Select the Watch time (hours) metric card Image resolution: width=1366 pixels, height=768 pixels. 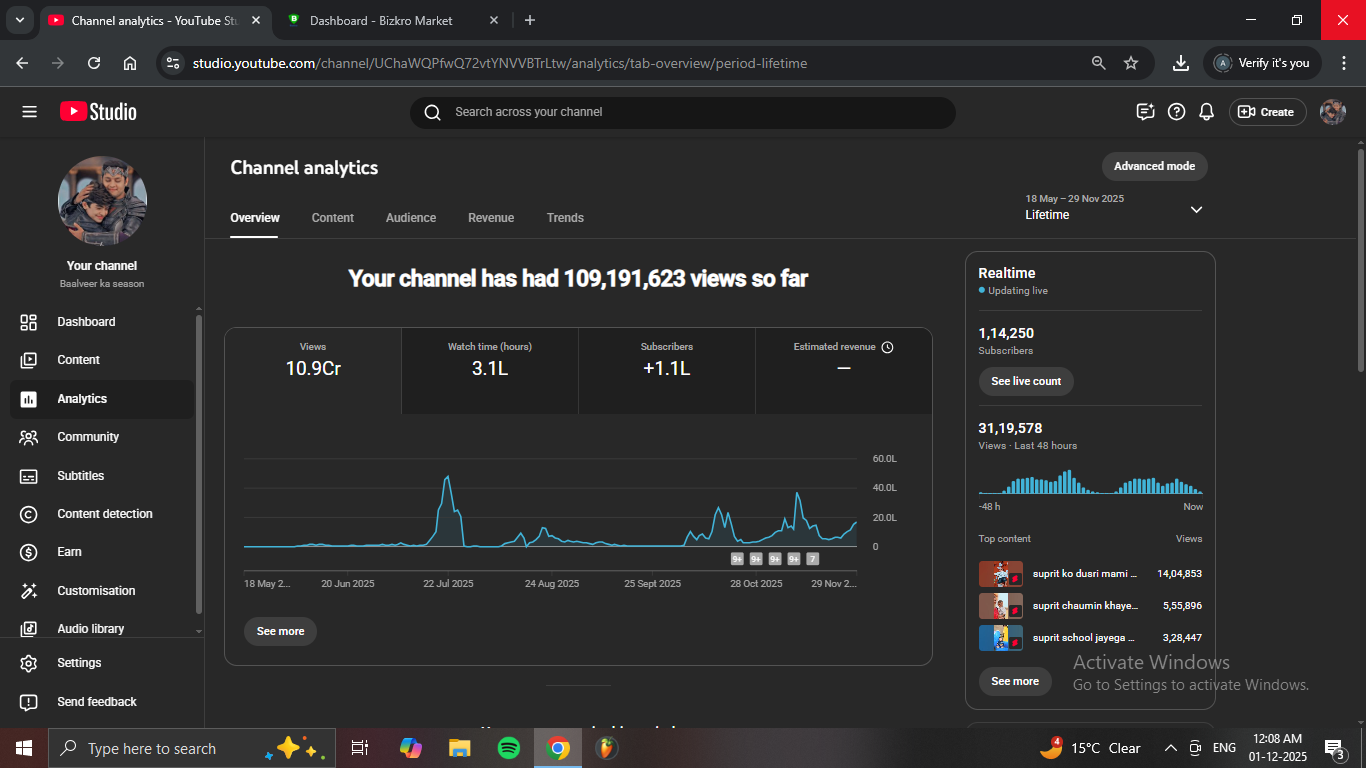490,370
